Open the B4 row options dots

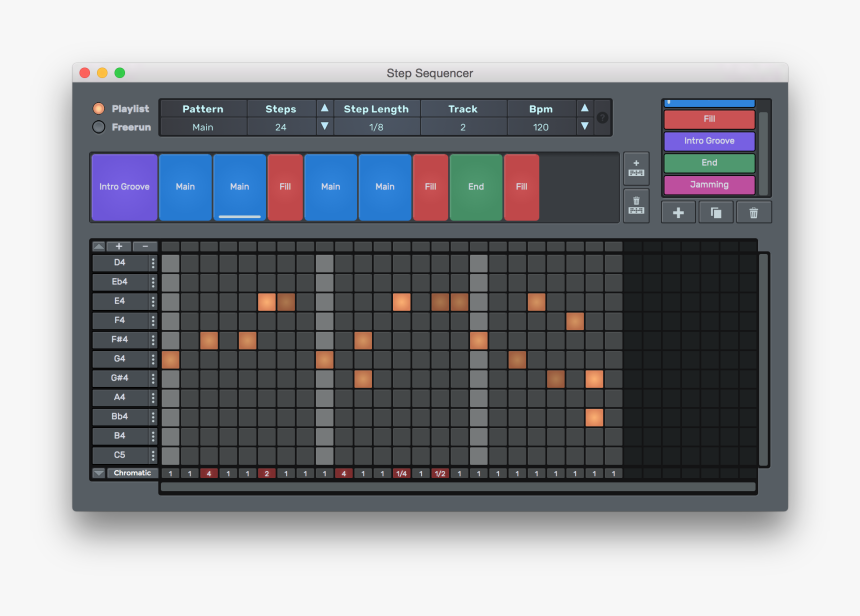[153, 436]
